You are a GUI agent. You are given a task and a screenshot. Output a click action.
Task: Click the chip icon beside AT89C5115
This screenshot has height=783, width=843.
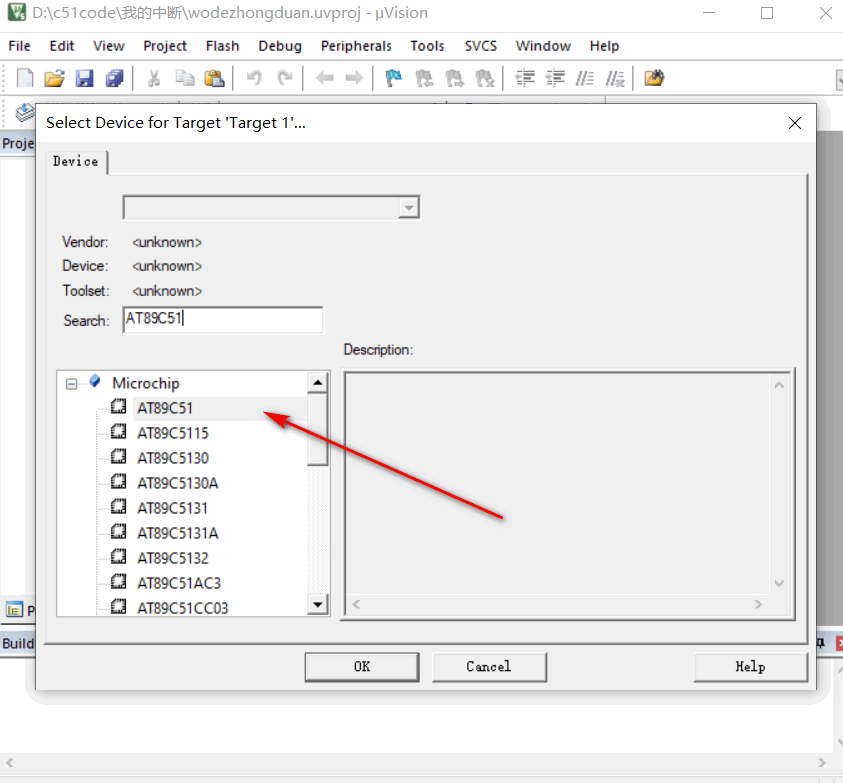[x=118, y=431]
